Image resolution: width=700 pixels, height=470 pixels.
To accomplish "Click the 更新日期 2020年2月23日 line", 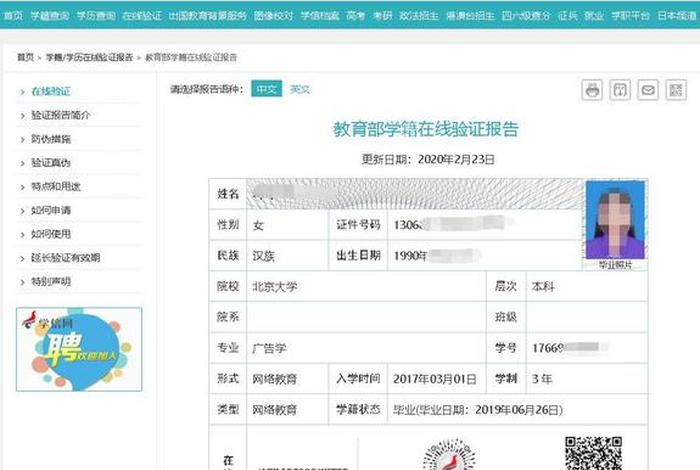I will point(428,159).
